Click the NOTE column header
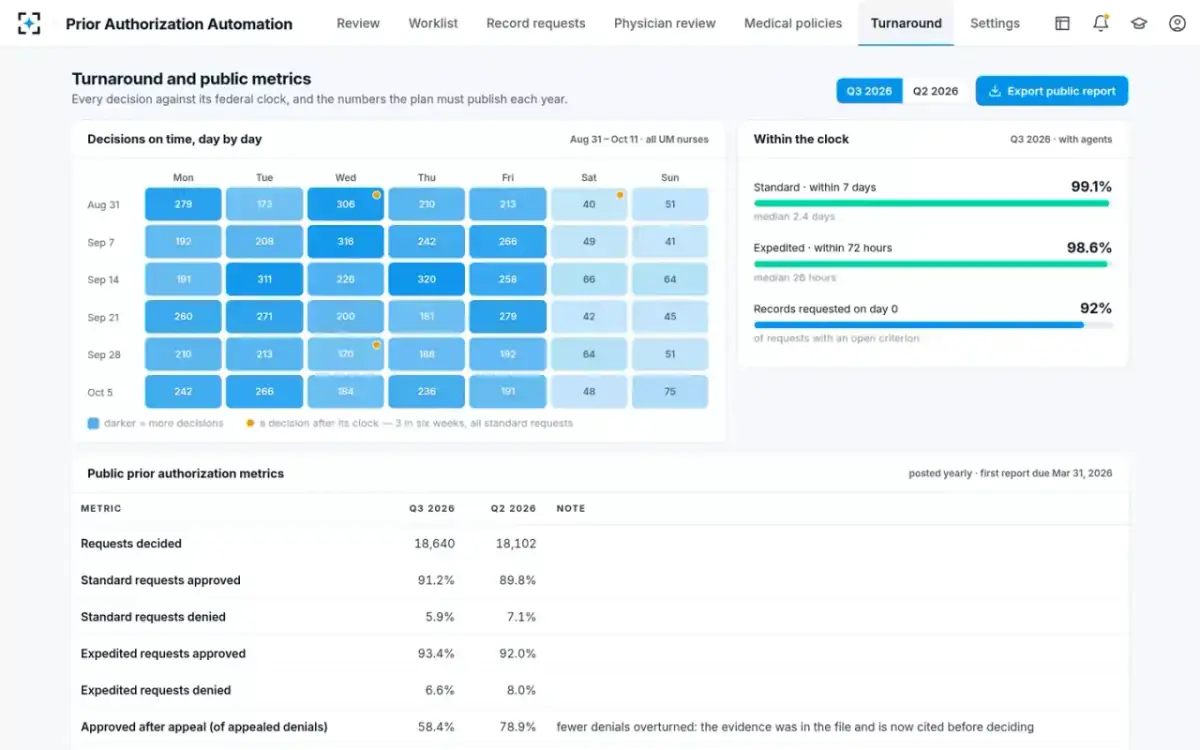The width and height of the screenshot is (1200, 750). (571, 508)
